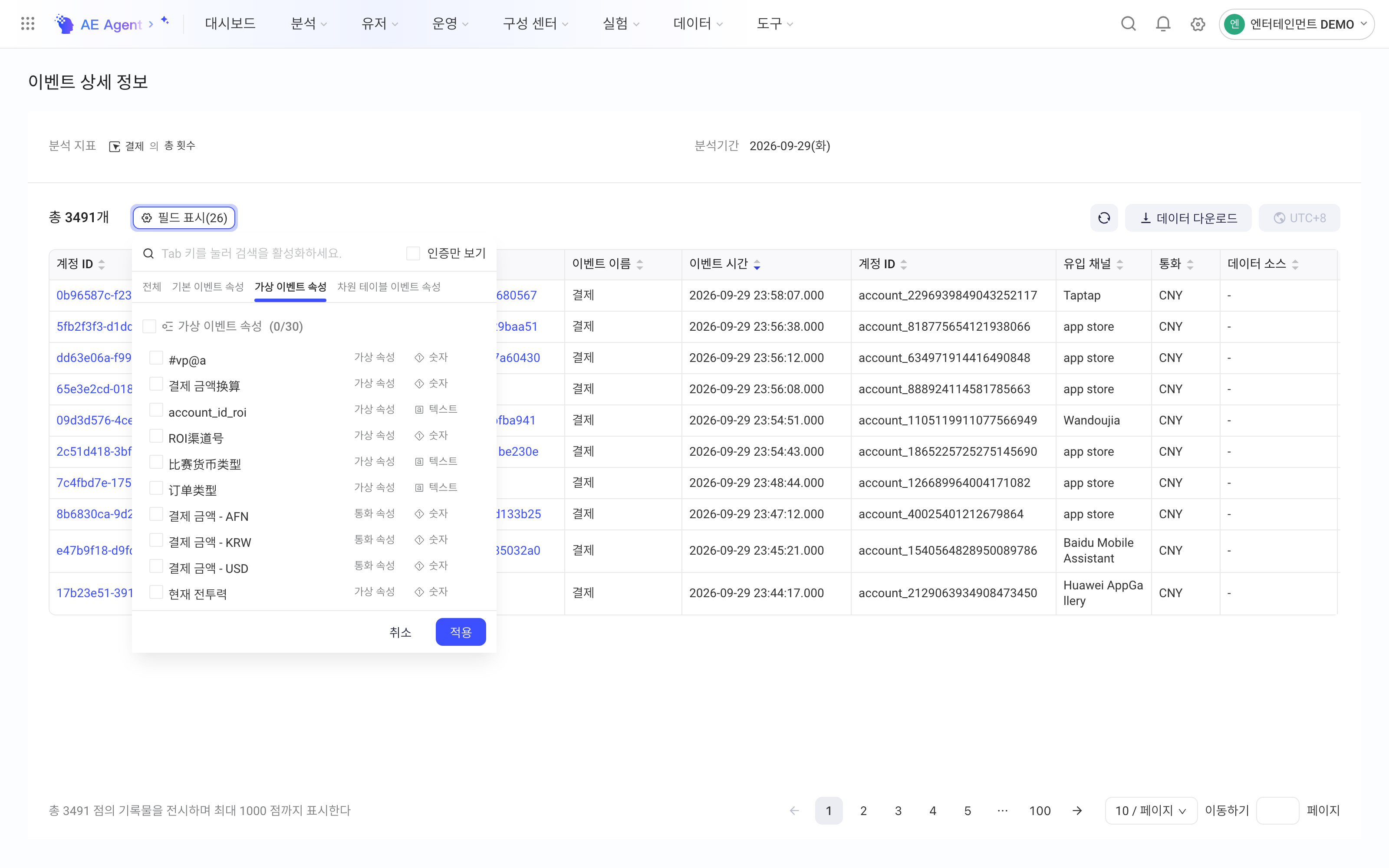This screenshot has width=1389, height=868.
Task: Go to next page arrow
Action: 1077,811
